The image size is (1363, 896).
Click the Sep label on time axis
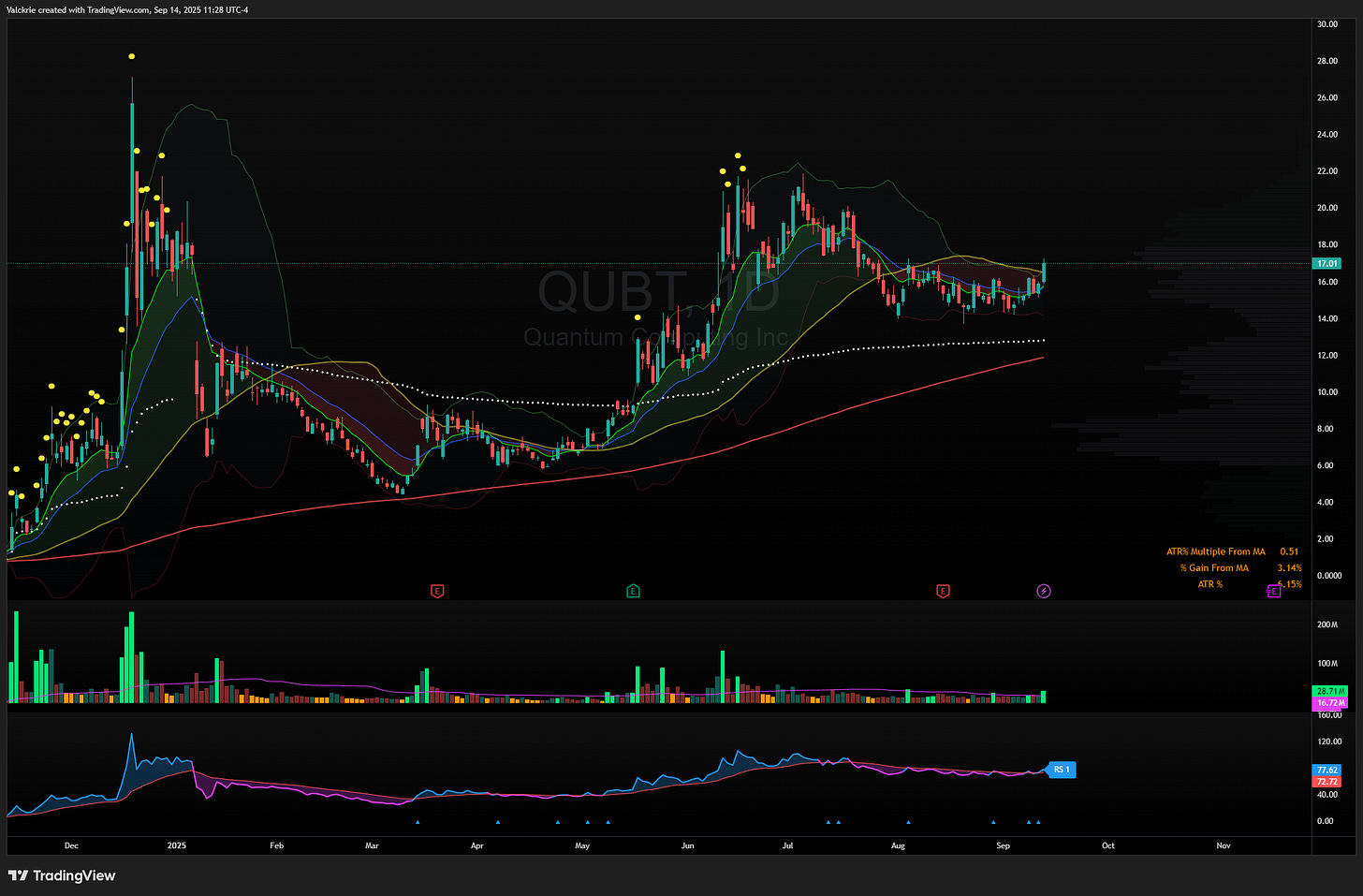pos(1003,845)
